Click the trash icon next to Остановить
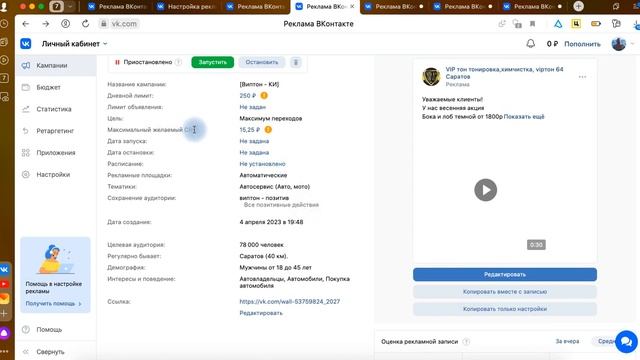Viewport: 640px width, 360px height. click(296, 62)
